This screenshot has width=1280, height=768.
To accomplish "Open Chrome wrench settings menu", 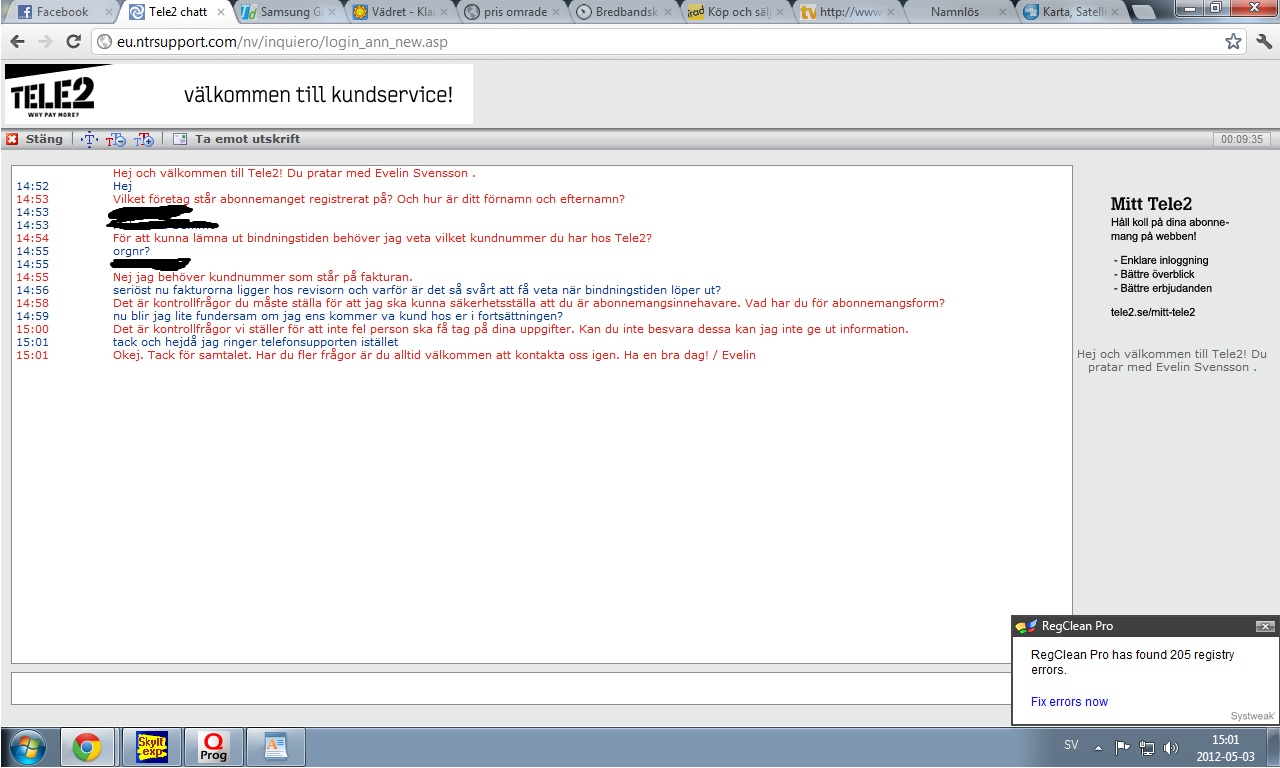I will [1263, 42].
